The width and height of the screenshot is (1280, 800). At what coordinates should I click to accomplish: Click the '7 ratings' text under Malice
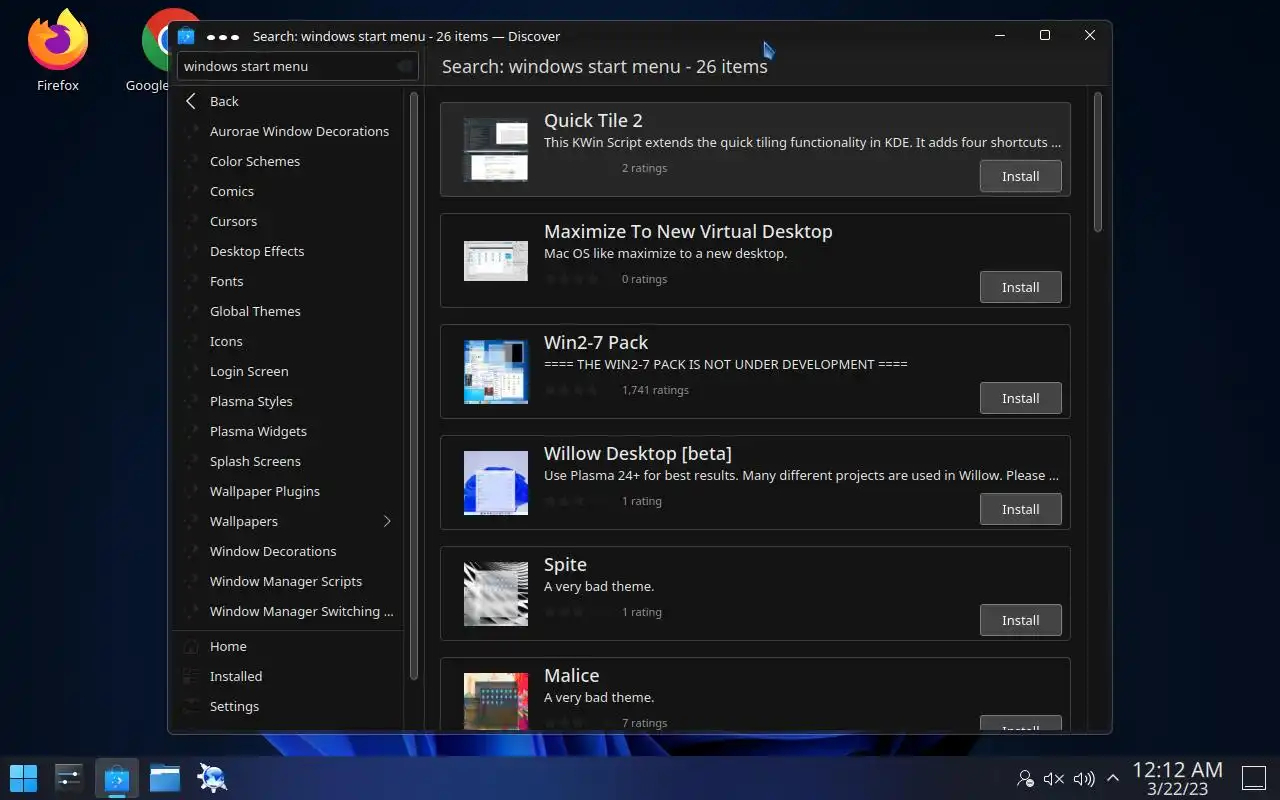point(644,723)
